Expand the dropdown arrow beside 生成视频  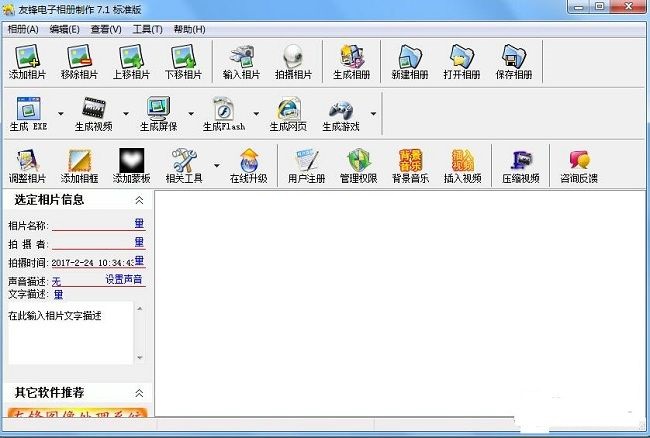coord(126,114)
